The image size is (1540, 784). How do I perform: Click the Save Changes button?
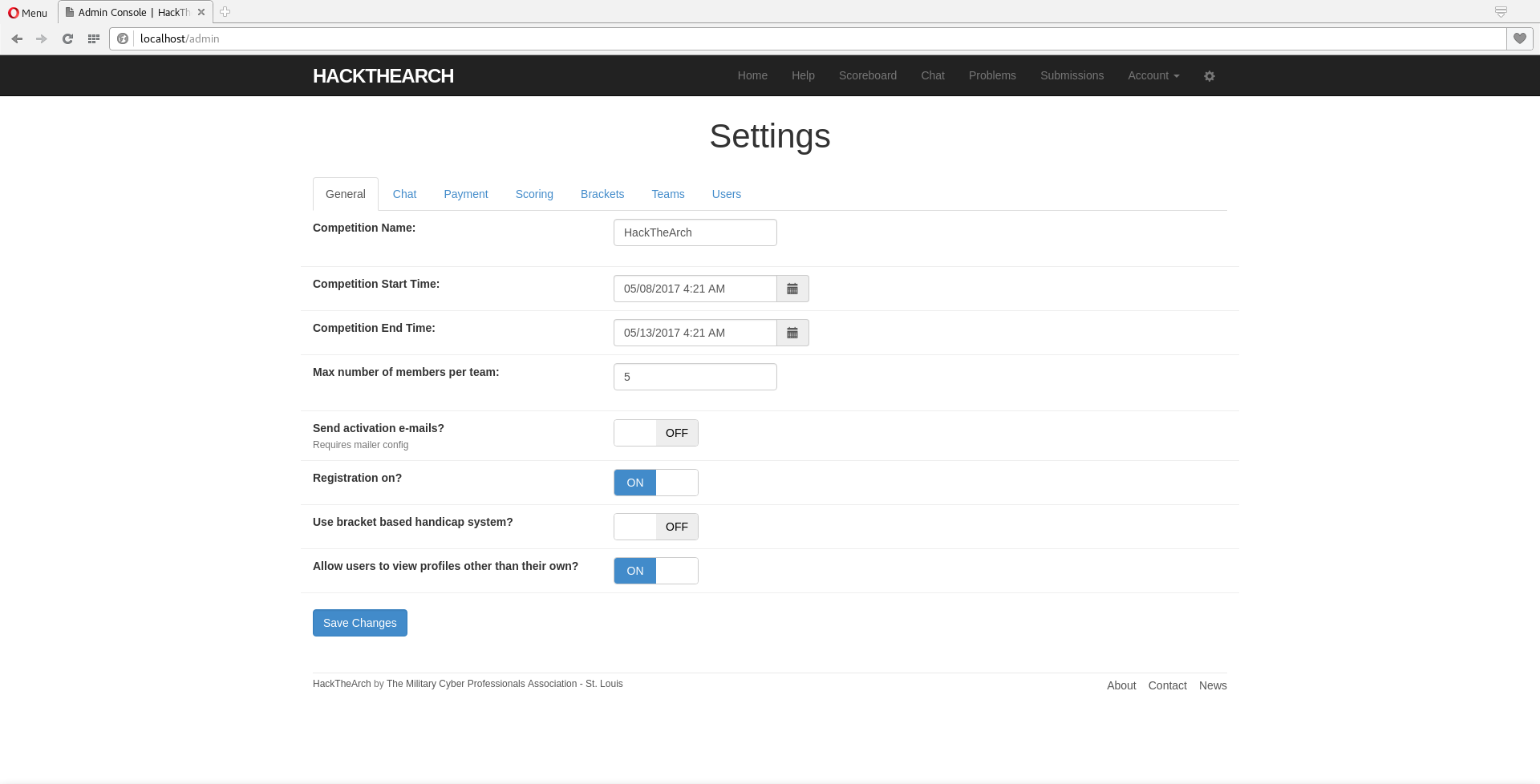point(359,623)
